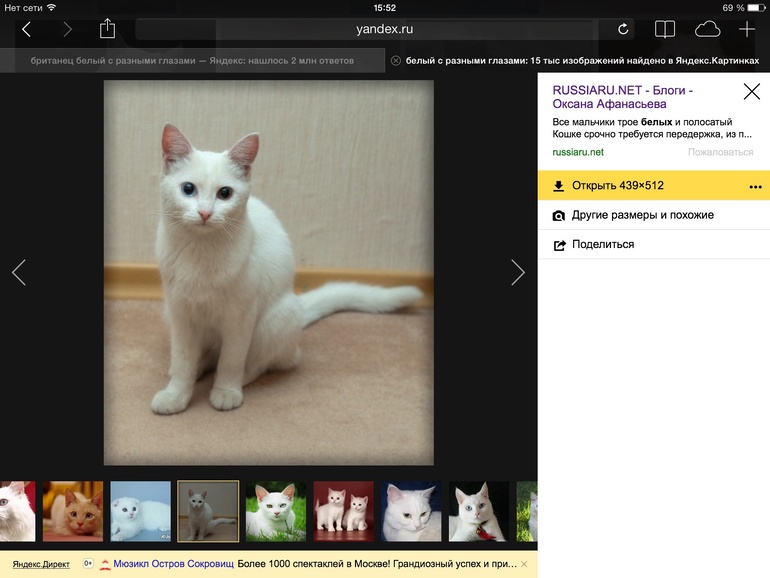Click Пожаловаться report link
770x578 pixels.
tap(720, 152)
